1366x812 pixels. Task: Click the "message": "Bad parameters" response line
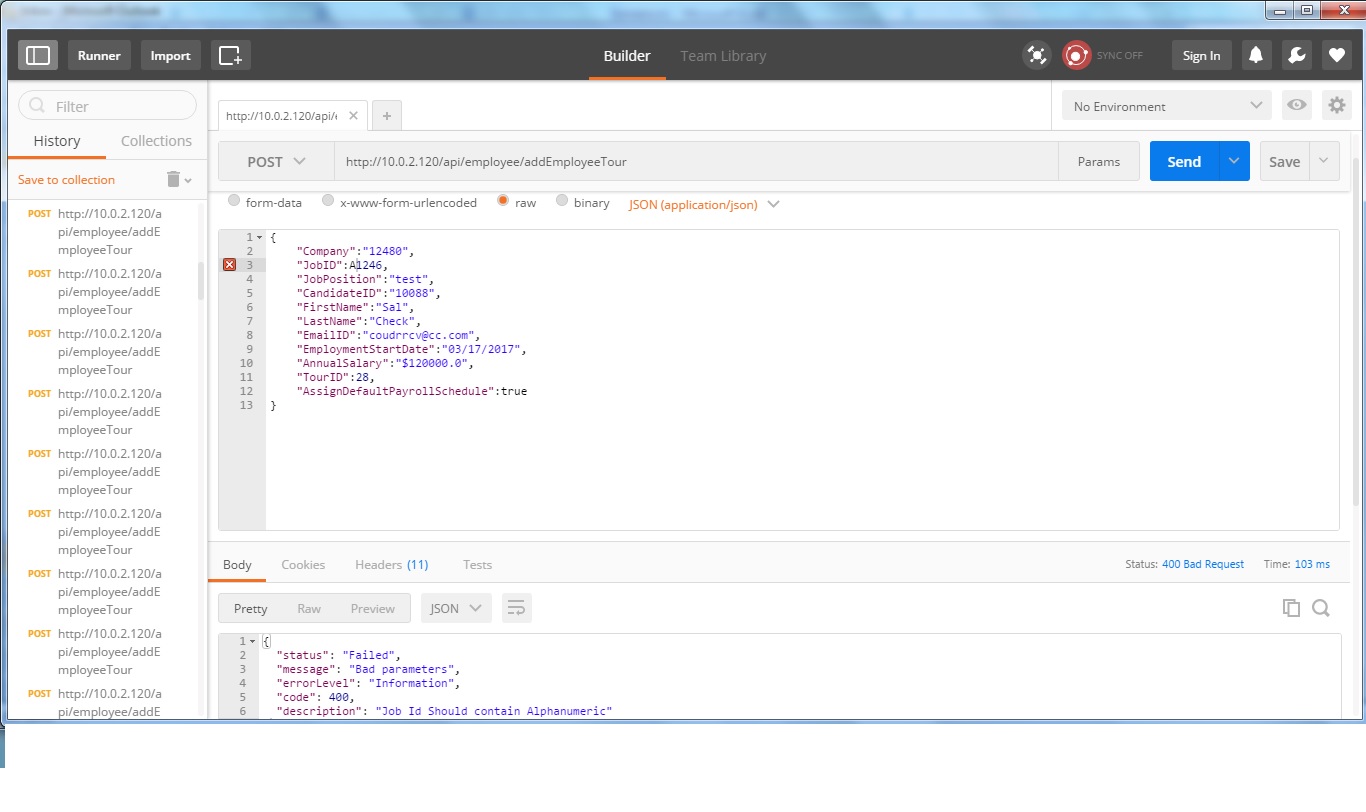pyautogui.click(x=368, y=669)
